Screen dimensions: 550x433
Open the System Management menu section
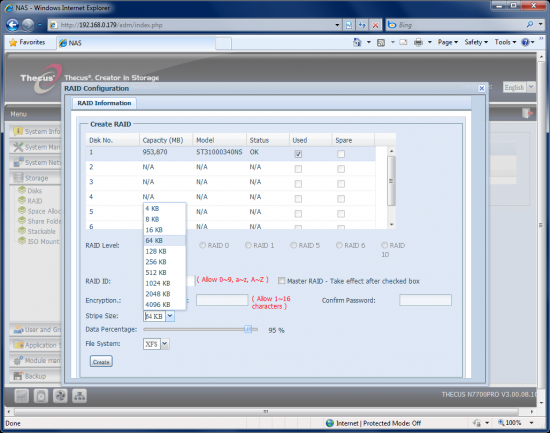(36, 147)
